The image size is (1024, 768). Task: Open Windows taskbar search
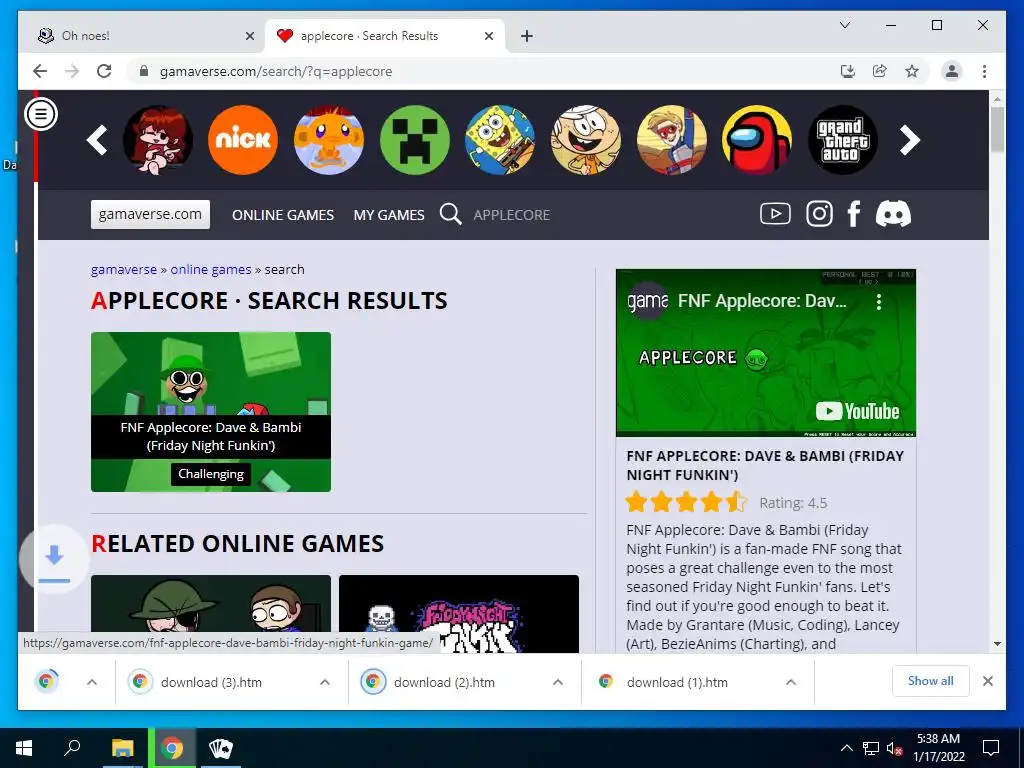(72, 748)
